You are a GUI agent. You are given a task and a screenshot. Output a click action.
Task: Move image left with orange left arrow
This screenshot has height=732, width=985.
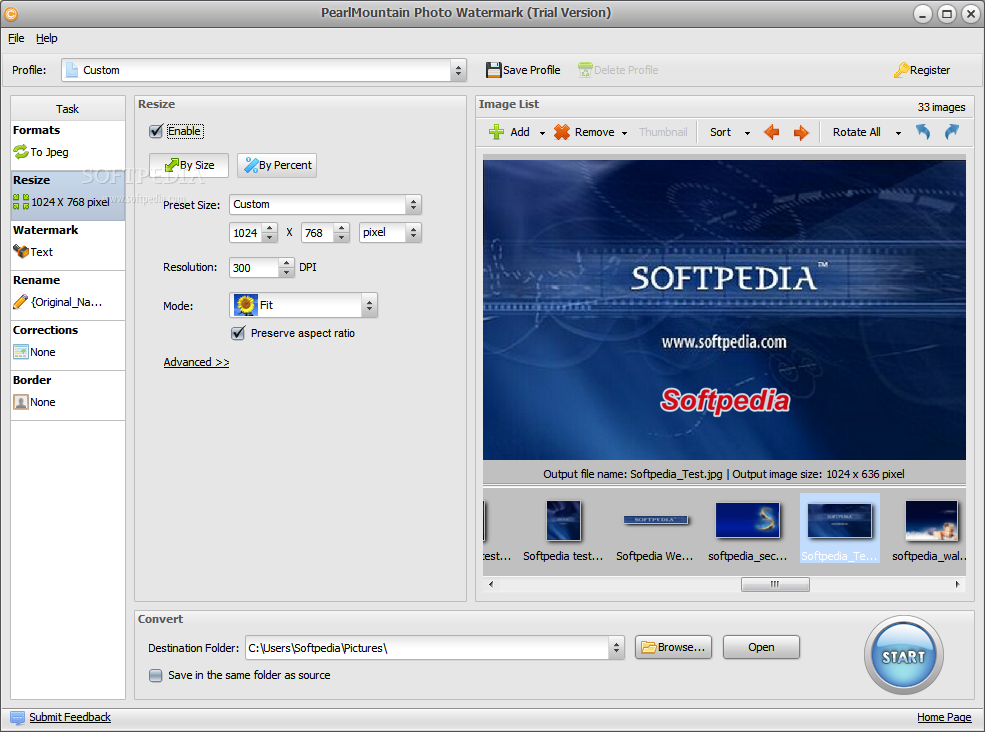[771, 132]
